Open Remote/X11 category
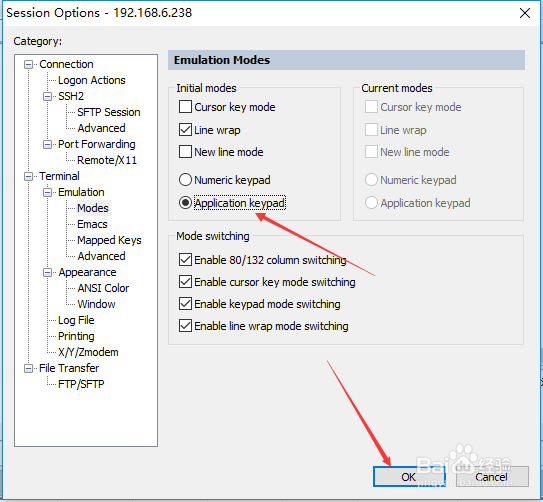The image size is (543, 502). (x=107, y=160)
